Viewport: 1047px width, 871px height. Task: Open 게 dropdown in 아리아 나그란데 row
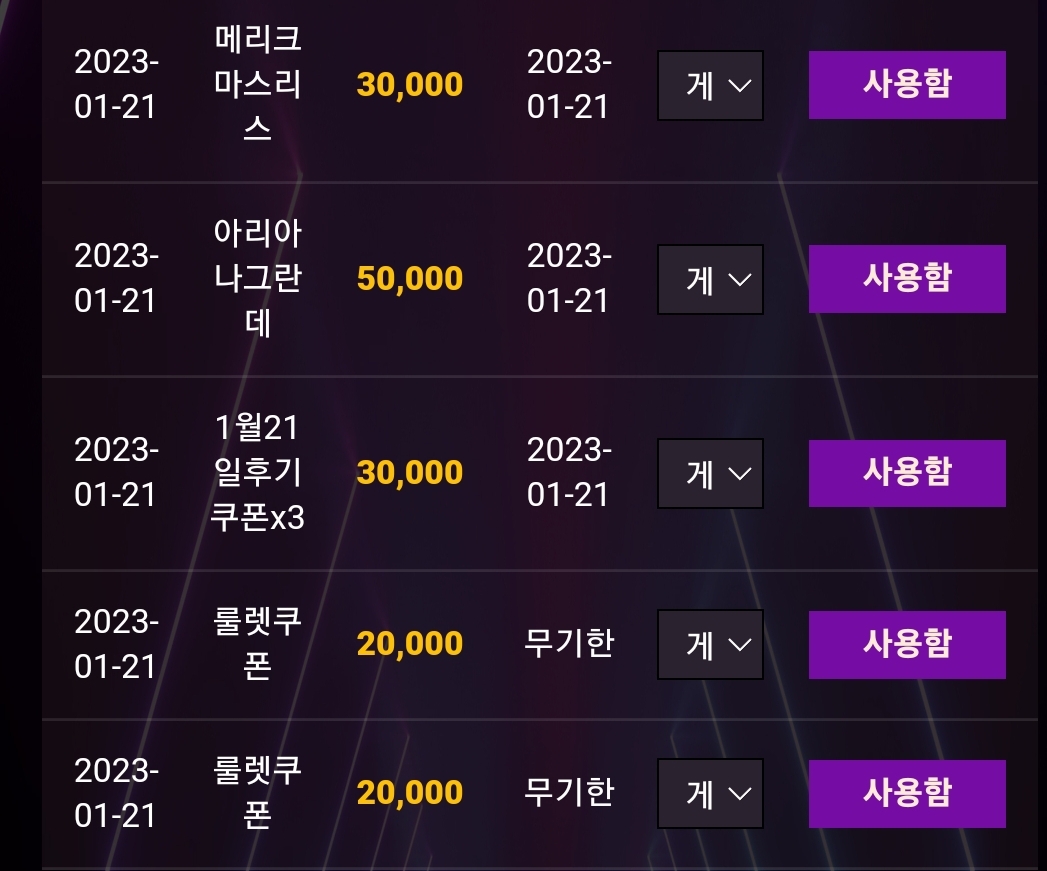(x=710, y=279)
